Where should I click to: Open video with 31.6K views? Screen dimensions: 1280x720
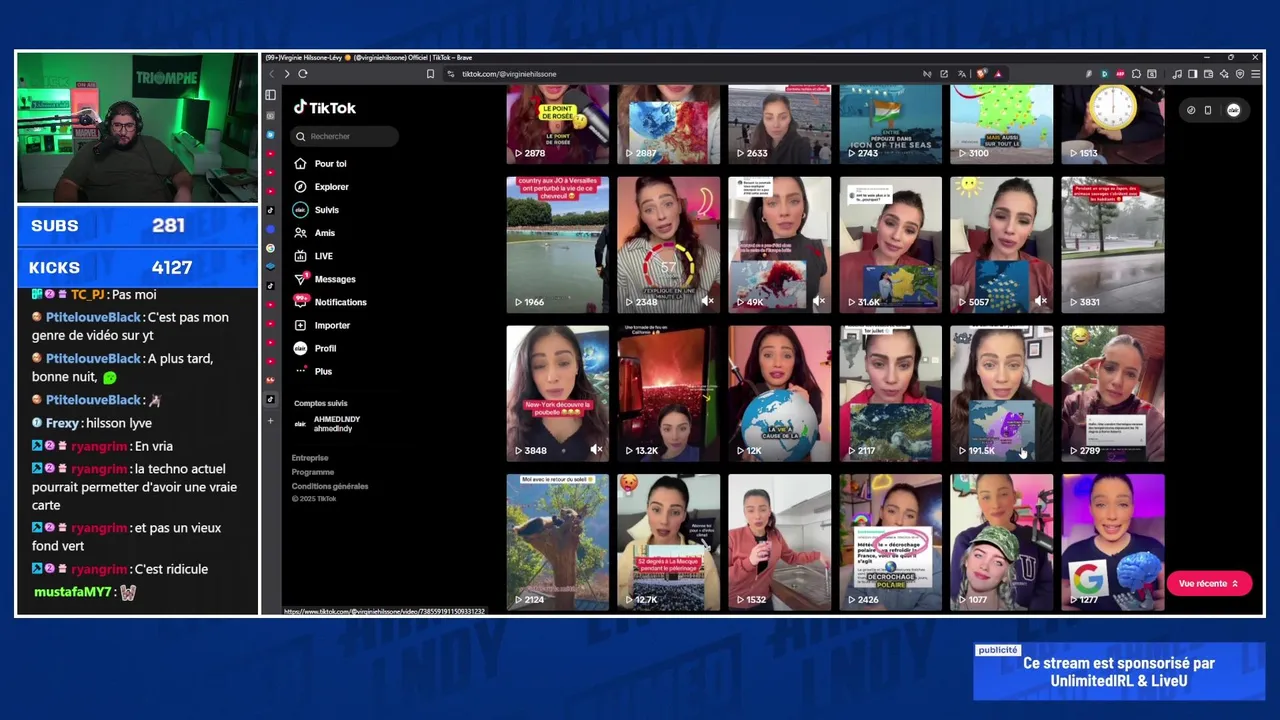click(x=890, y=245)
